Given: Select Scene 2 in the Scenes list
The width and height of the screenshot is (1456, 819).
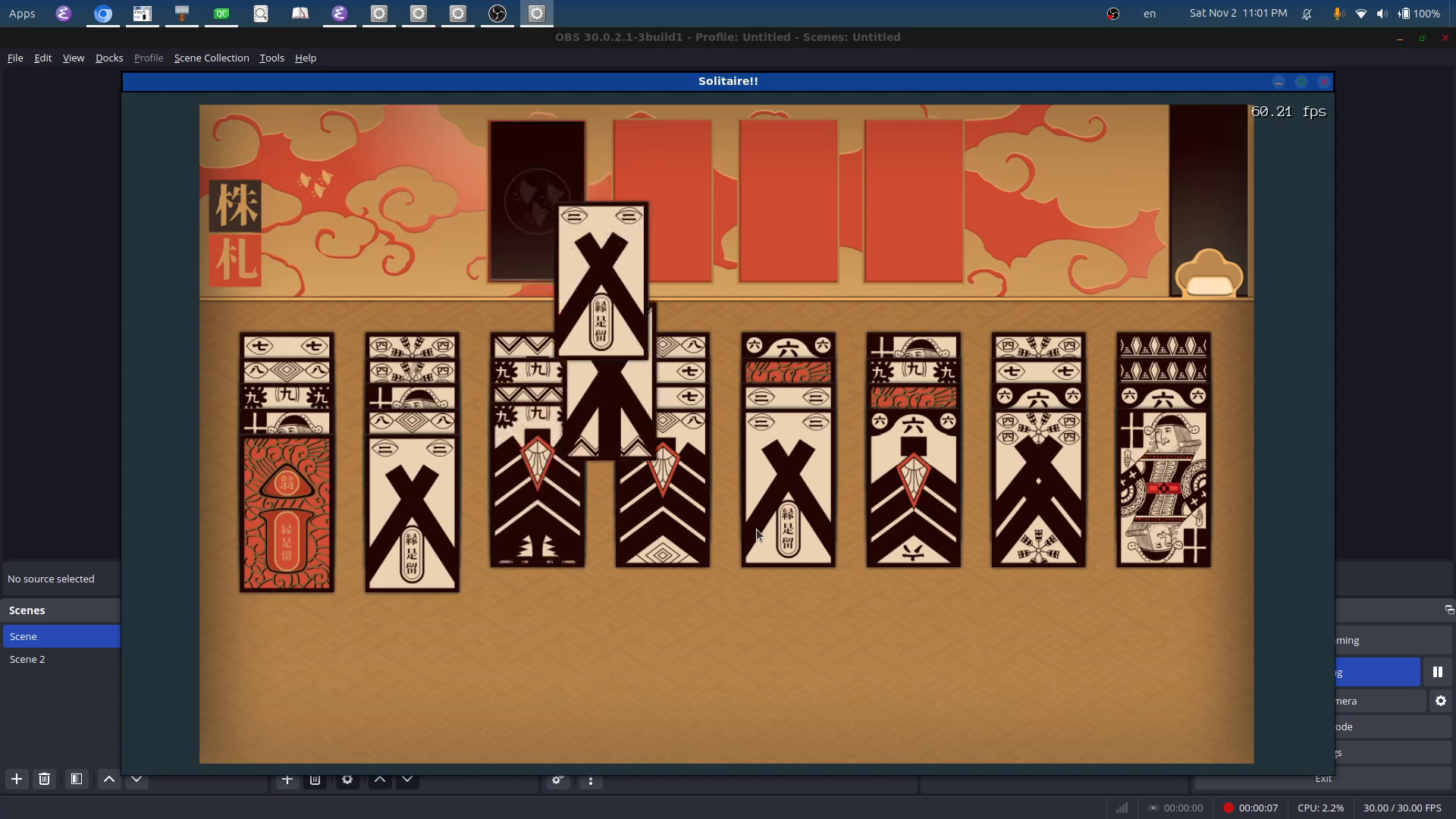Looking at the screenshot, I should click(x=27, y=659).
